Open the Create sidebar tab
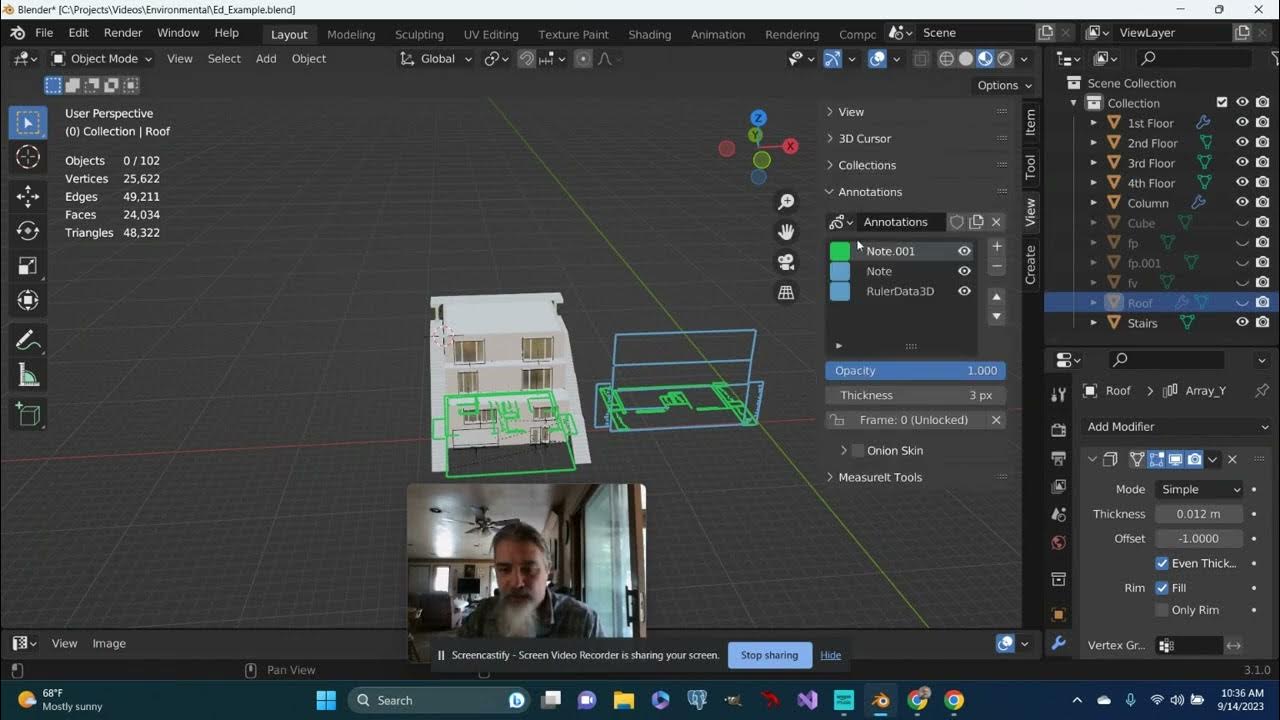This screenshot has width=1280, height=720. [x=1031, y=265]
